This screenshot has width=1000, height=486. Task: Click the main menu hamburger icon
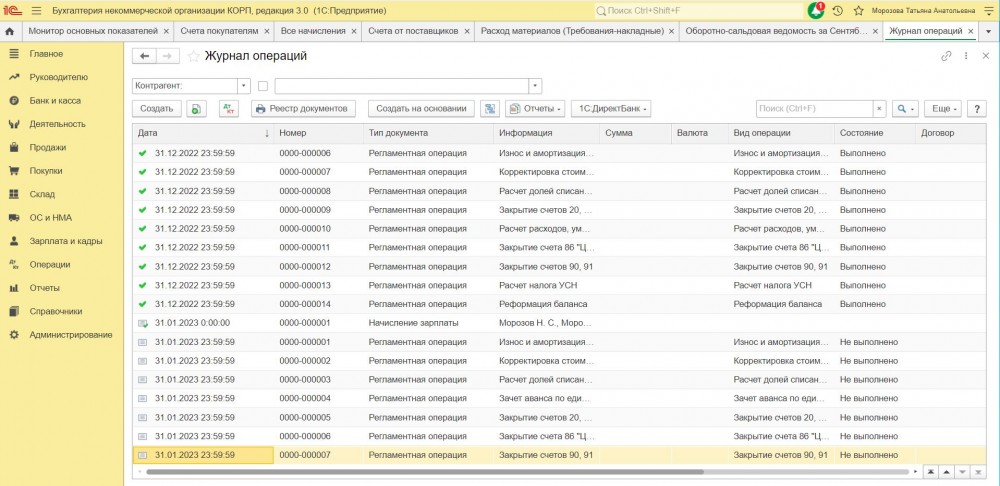pyautogui.click(x=37, y=10)
